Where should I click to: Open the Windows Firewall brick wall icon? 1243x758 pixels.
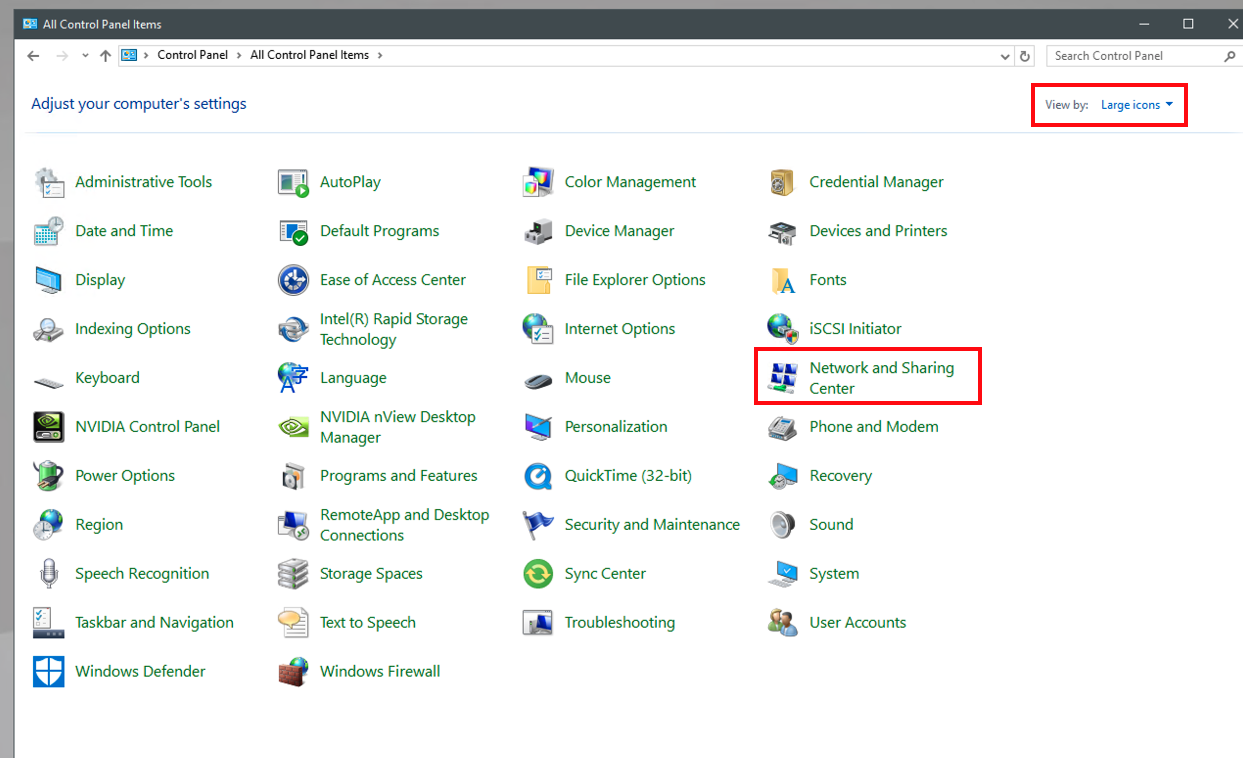point(293,672)
